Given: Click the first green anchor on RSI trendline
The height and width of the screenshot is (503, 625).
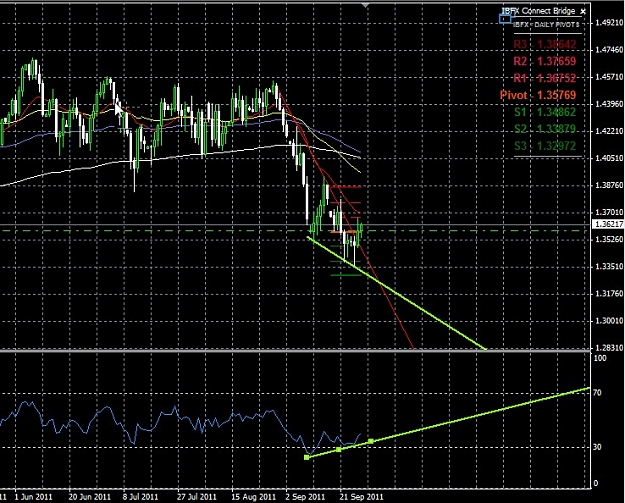Looking at the screenshot, I should click(x=307, y=457).
